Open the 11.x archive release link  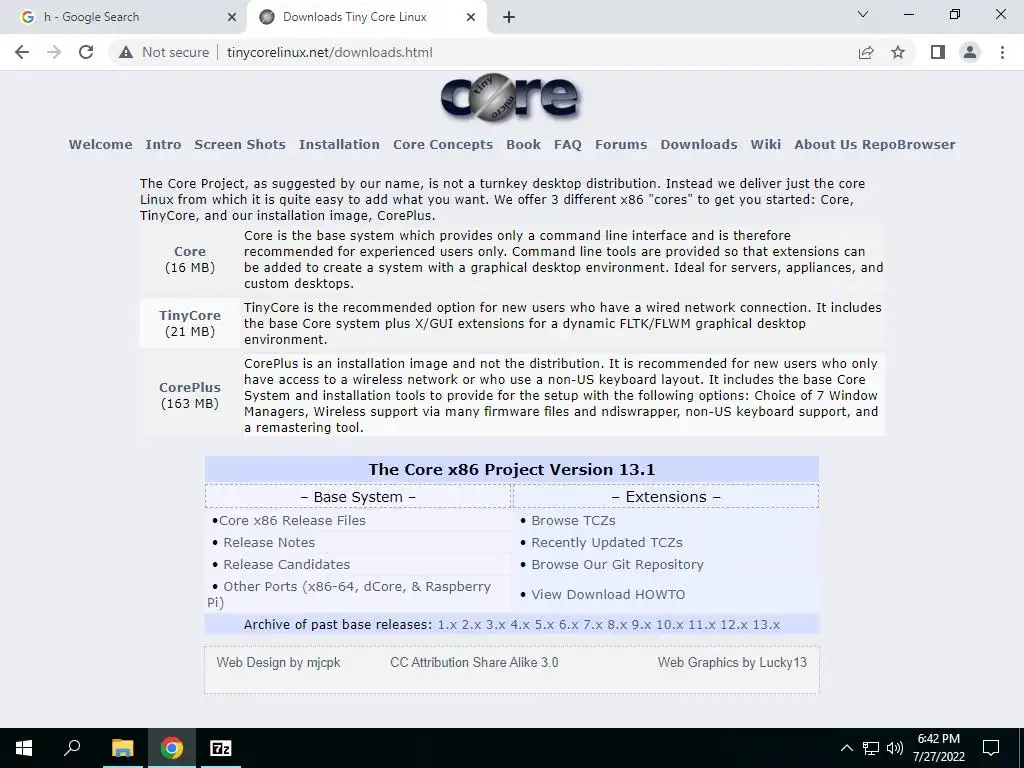click(702, 624)
